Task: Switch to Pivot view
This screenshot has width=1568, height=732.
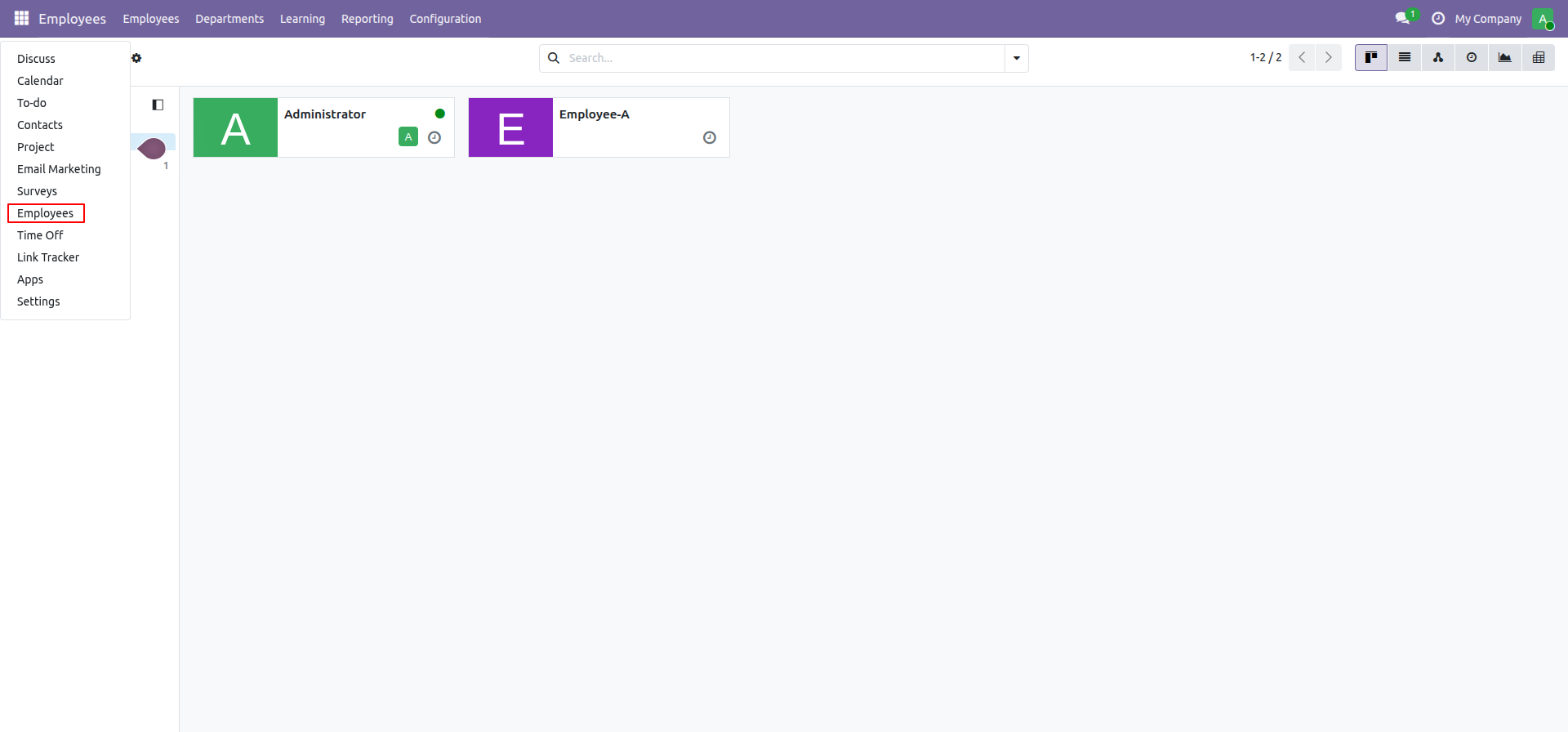Action: [x=1539, y=58]
